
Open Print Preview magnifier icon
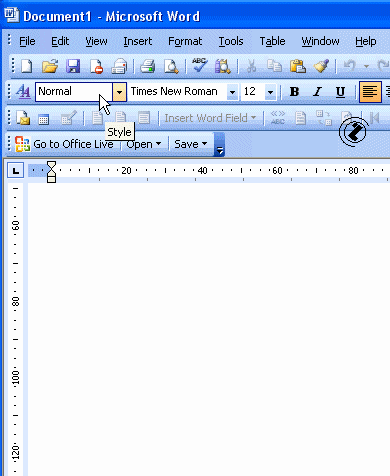171,66
